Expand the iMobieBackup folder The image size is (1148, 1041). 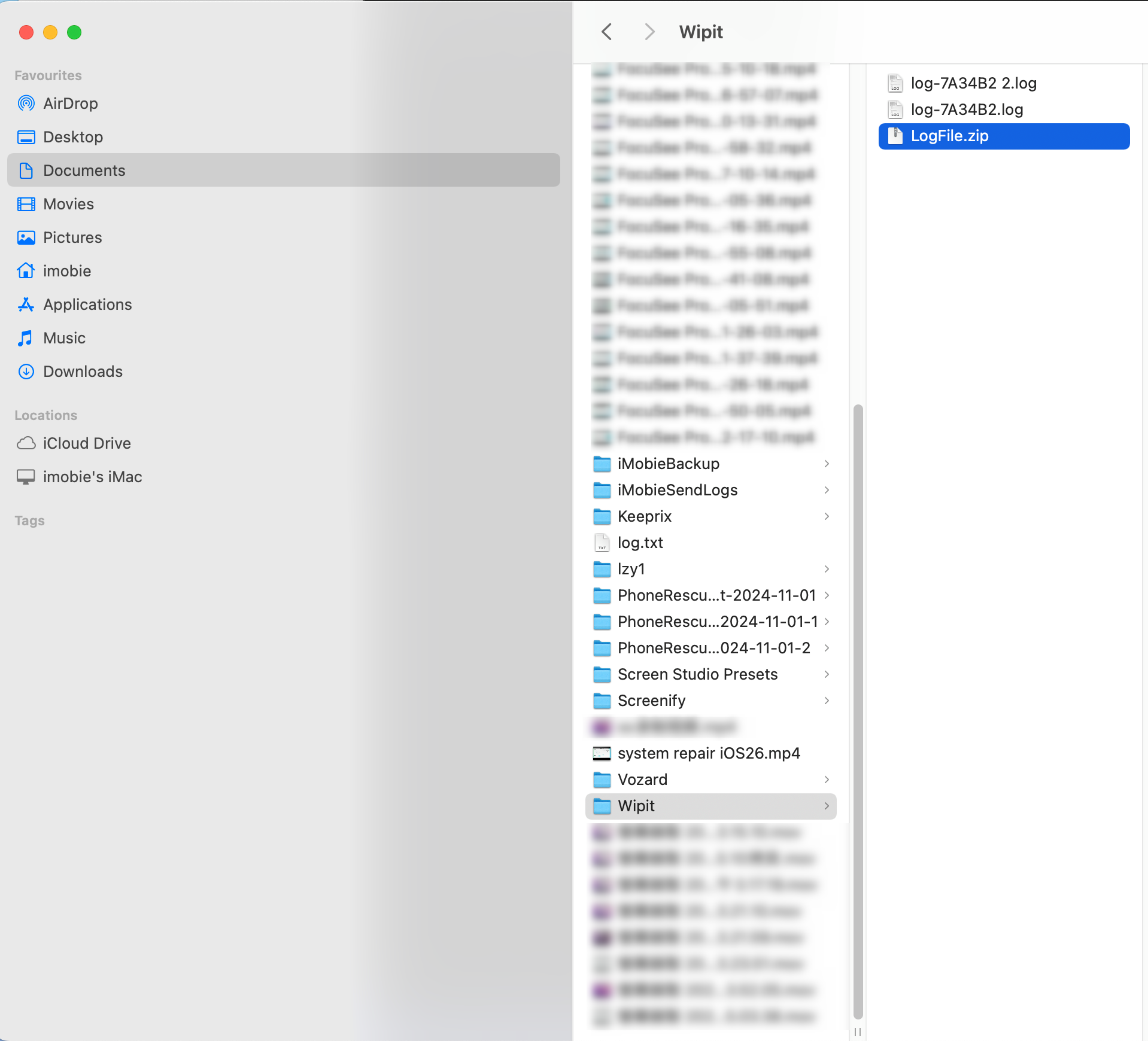click(827, 464)
